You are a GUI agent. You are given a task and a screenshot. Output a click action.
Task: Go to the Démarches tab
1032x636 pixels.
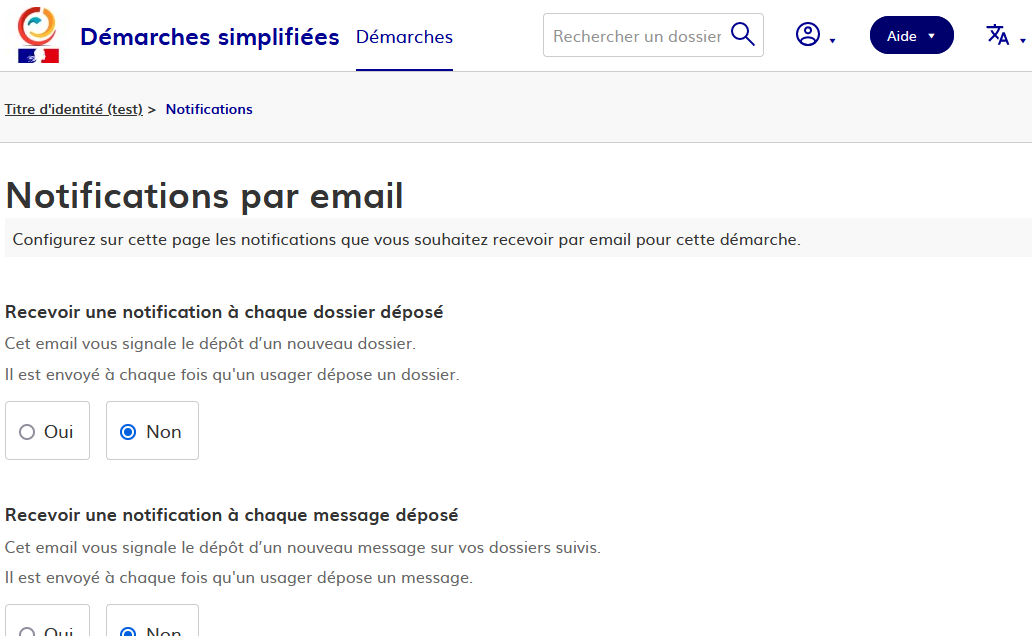(x=404, y=37)
